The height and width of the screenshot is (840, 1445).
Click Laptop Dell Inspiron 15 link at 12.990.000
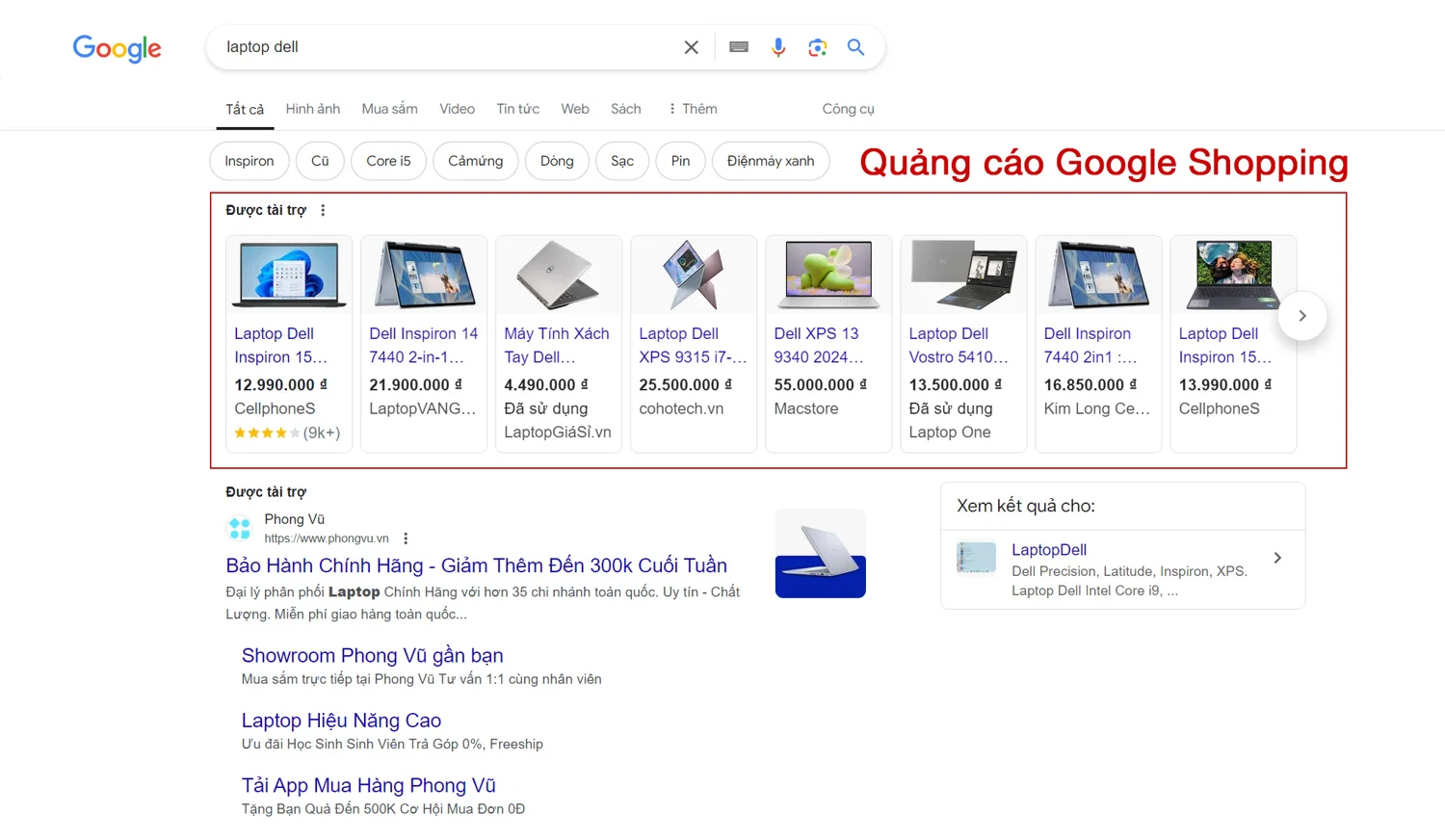point(280,345)
